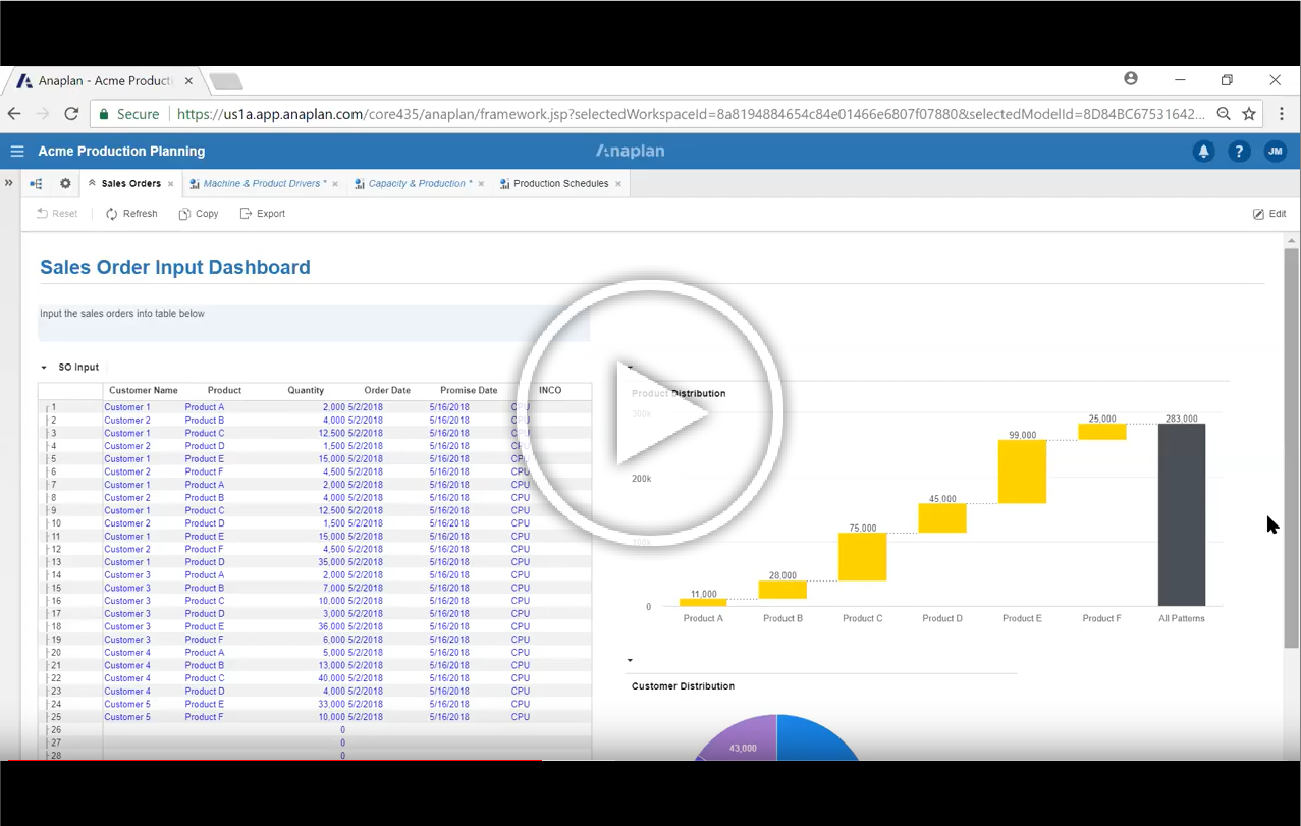
Task: Export the dashboard data
Action: pos(262,214)
